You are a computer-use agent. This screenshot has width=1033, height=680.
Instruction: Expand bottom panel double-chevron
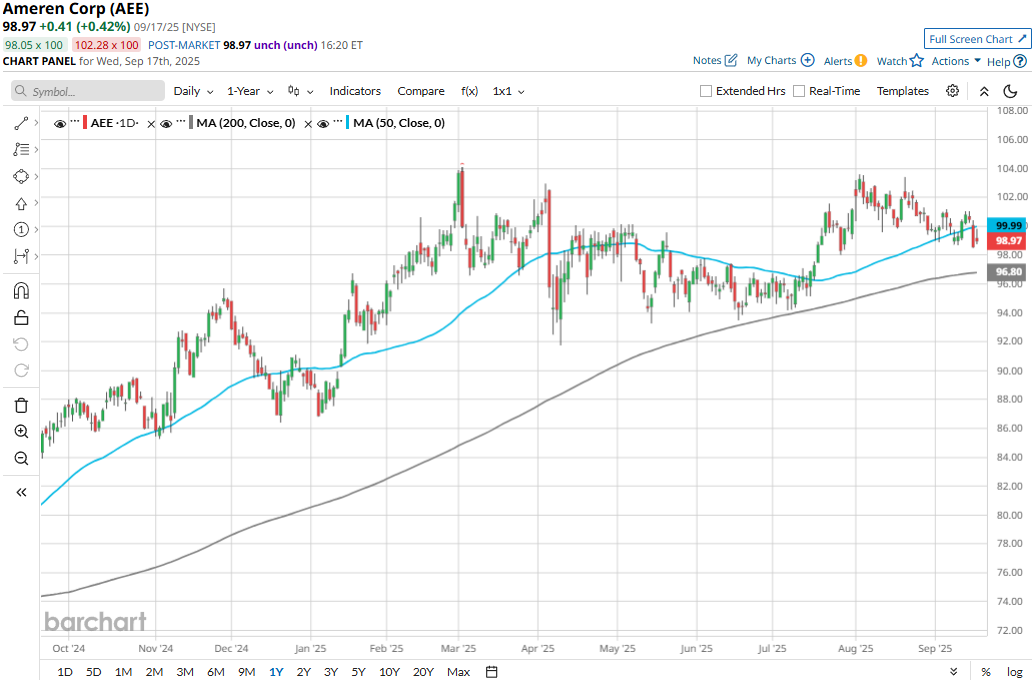pos(953,671)
